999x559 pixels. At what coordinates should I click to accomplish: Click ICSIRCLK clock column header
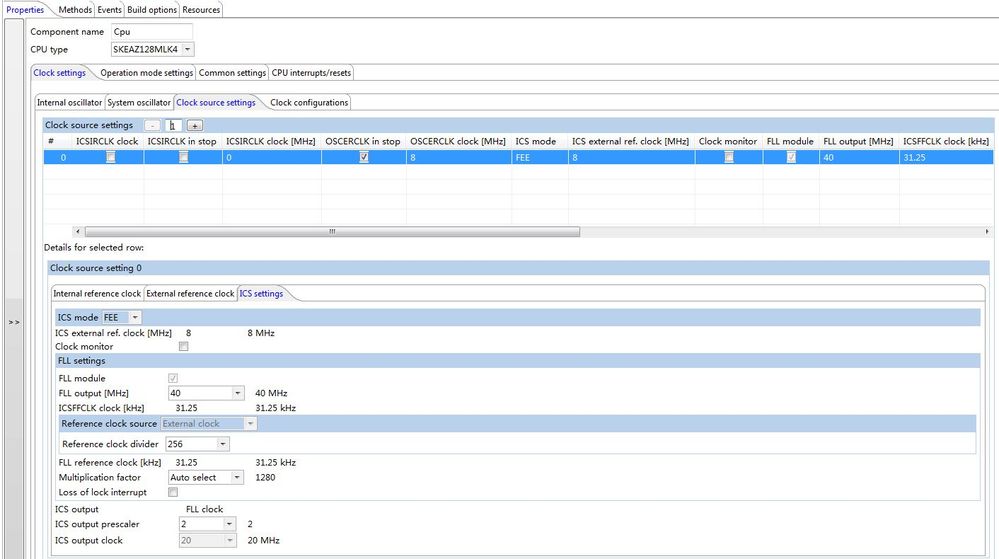(x=107, y=142)
